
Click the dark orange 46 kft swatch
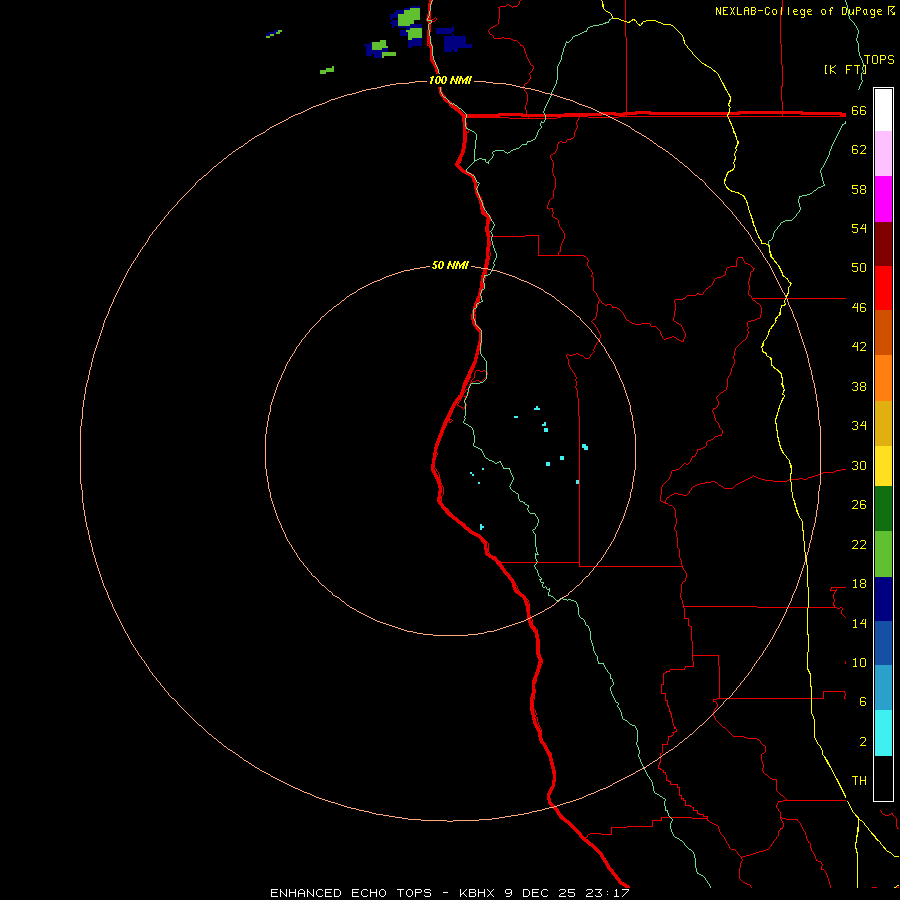point(883,332)
